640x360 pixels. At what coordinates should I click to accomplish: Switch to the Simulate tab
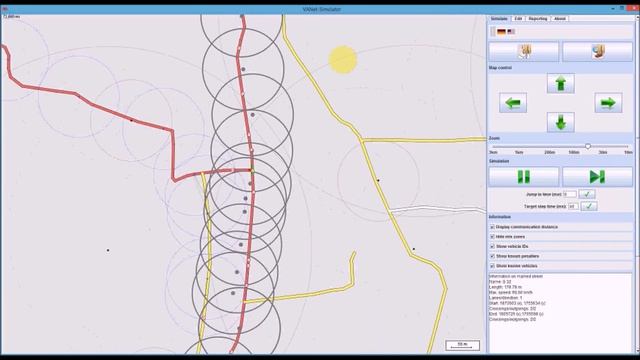tap(499, 19)
